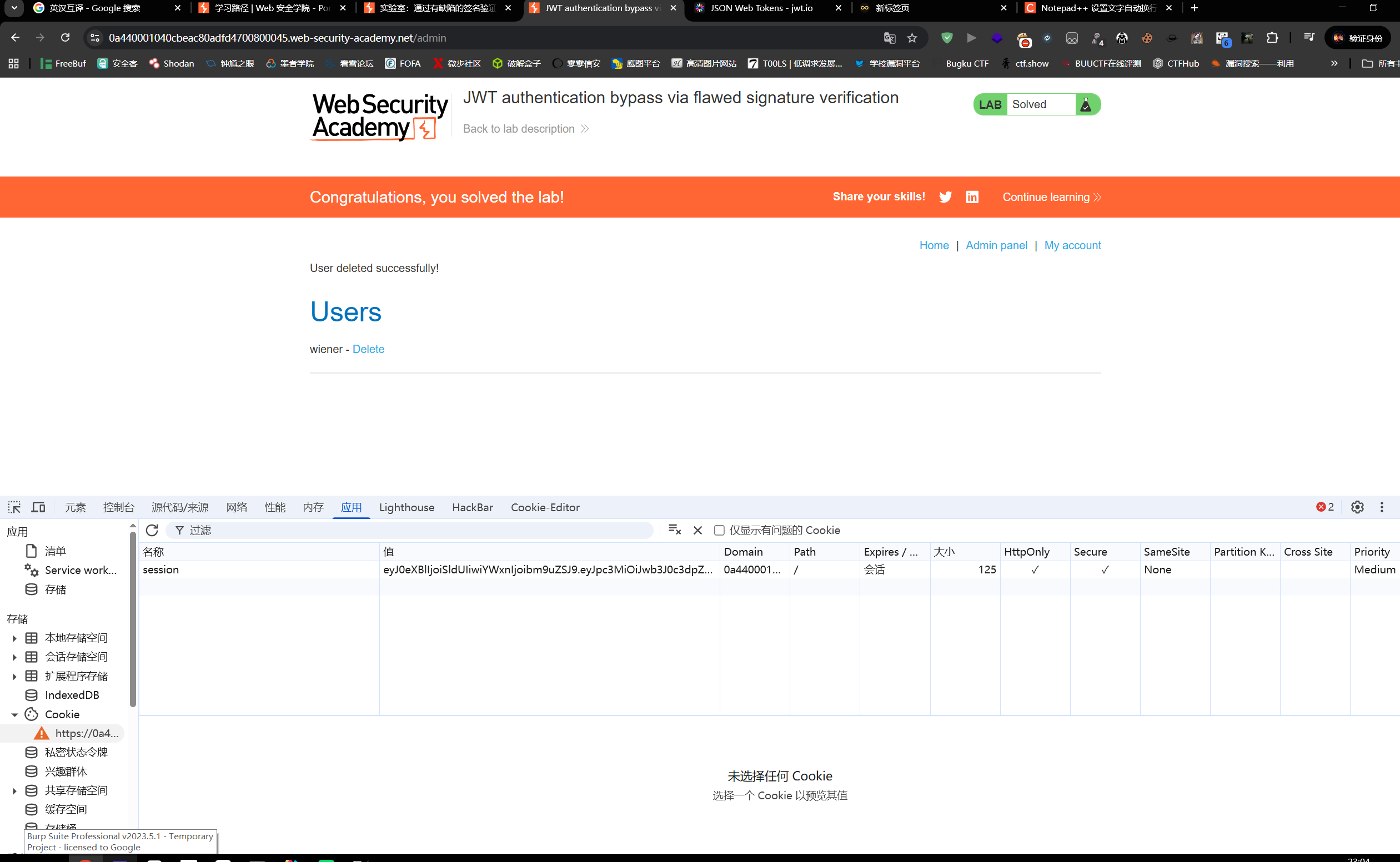Enable only show cookies with issues checkbox
The height and width of the screenshot is (862, 1400).
pyautogui.click(x=719, y=530)
